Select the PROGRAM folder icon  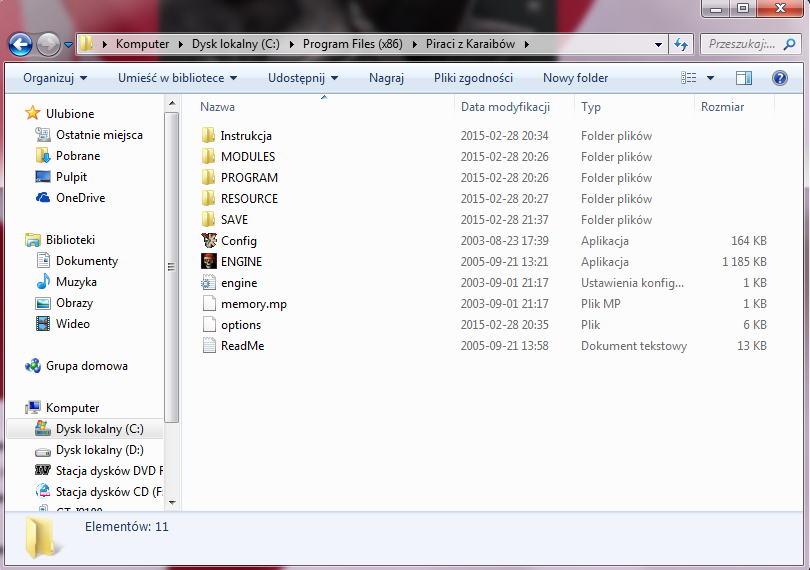point(208,178)
